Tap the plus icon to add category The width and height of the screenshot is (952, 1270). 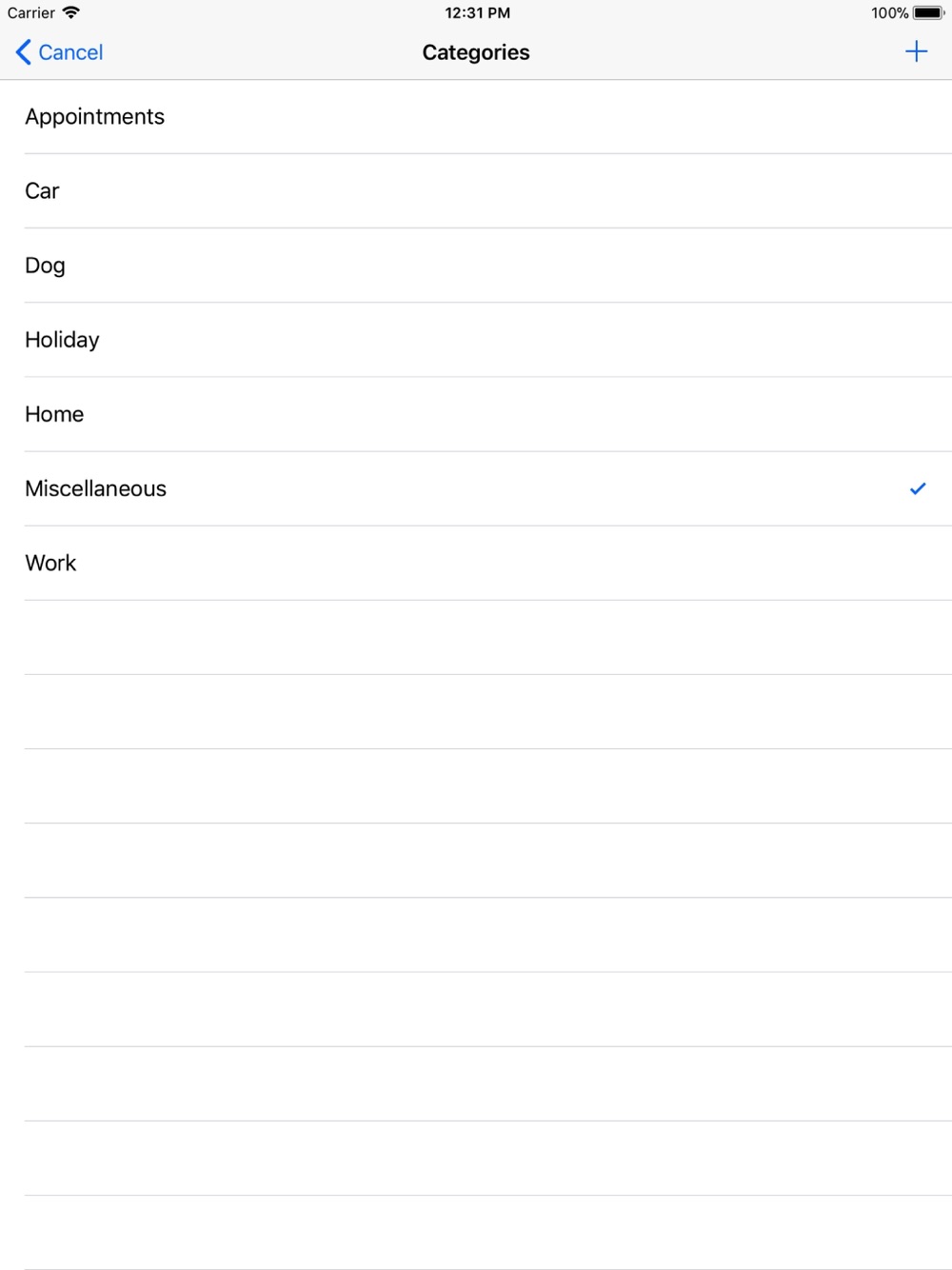pyautogui.click(x=916, y=51)
